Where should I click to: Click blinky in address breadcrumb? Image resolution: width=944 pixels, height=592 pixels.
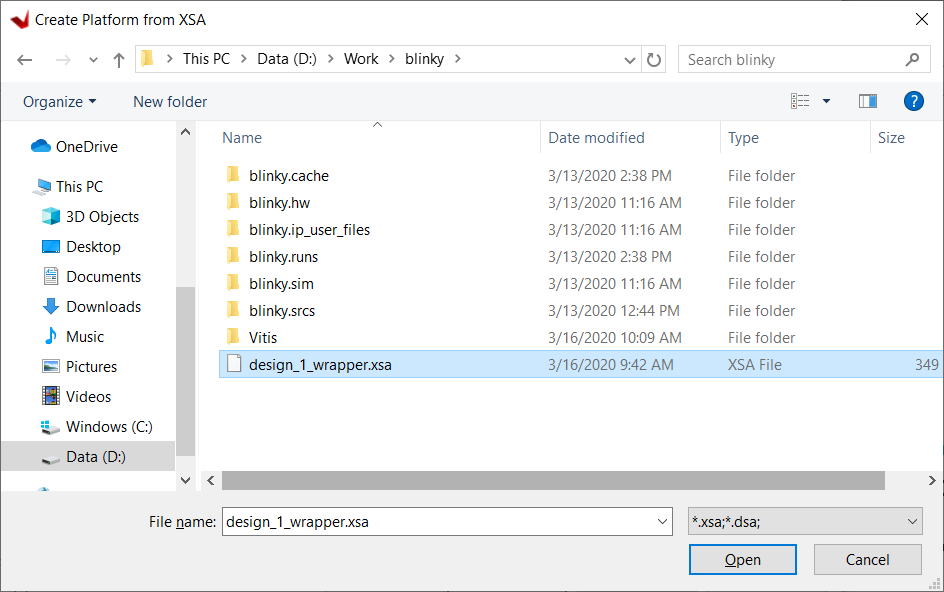(424, 59)
